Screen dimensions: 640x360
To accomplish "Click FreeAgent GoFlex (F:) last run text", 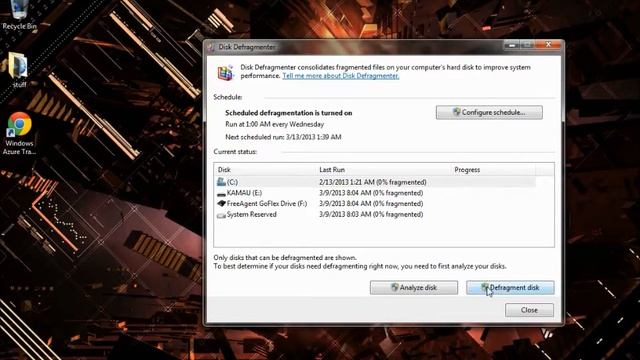I will pos(371,204).
